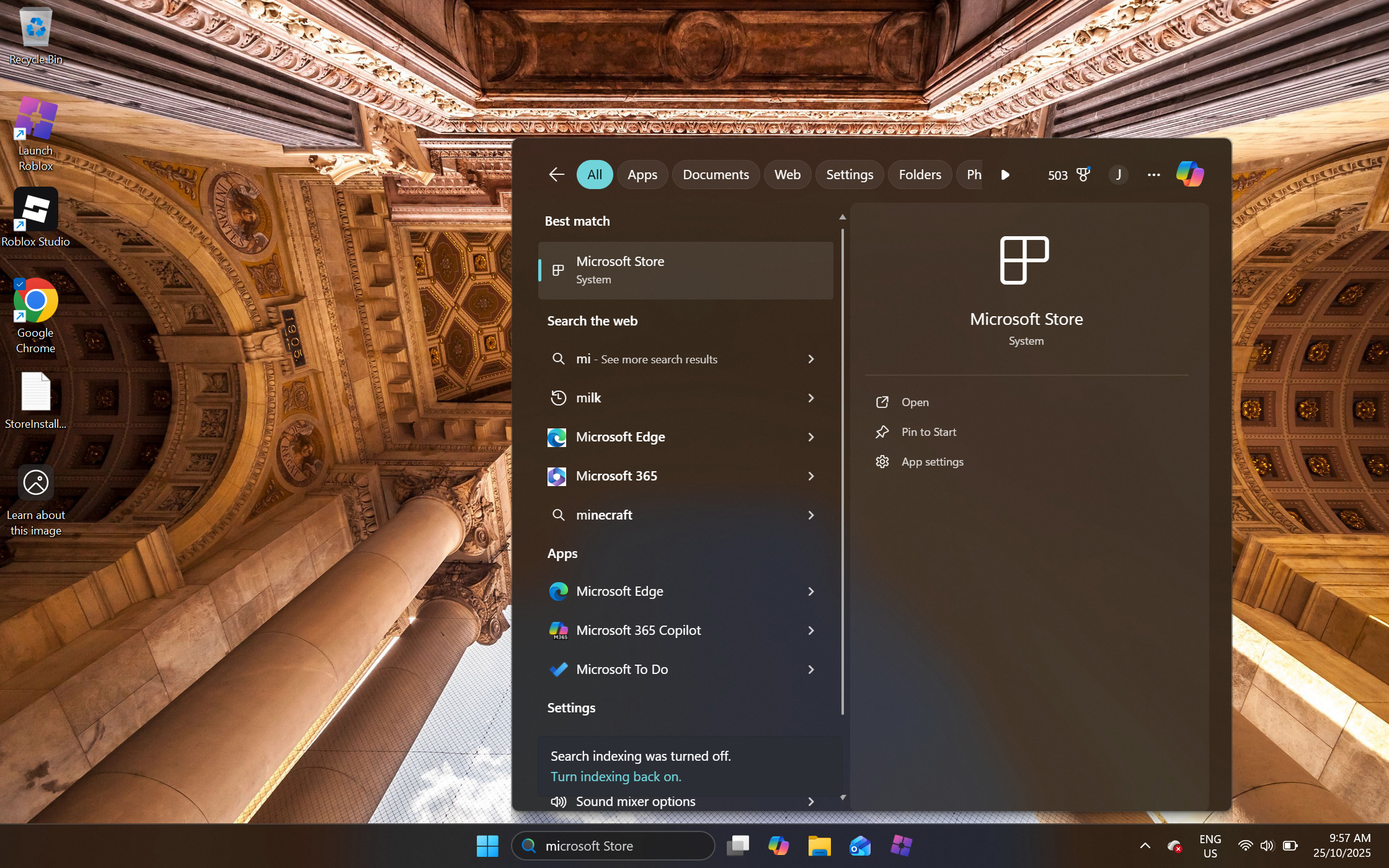Open the more options ellipsis menu

pyautogui.click(x=1153, y=175)
